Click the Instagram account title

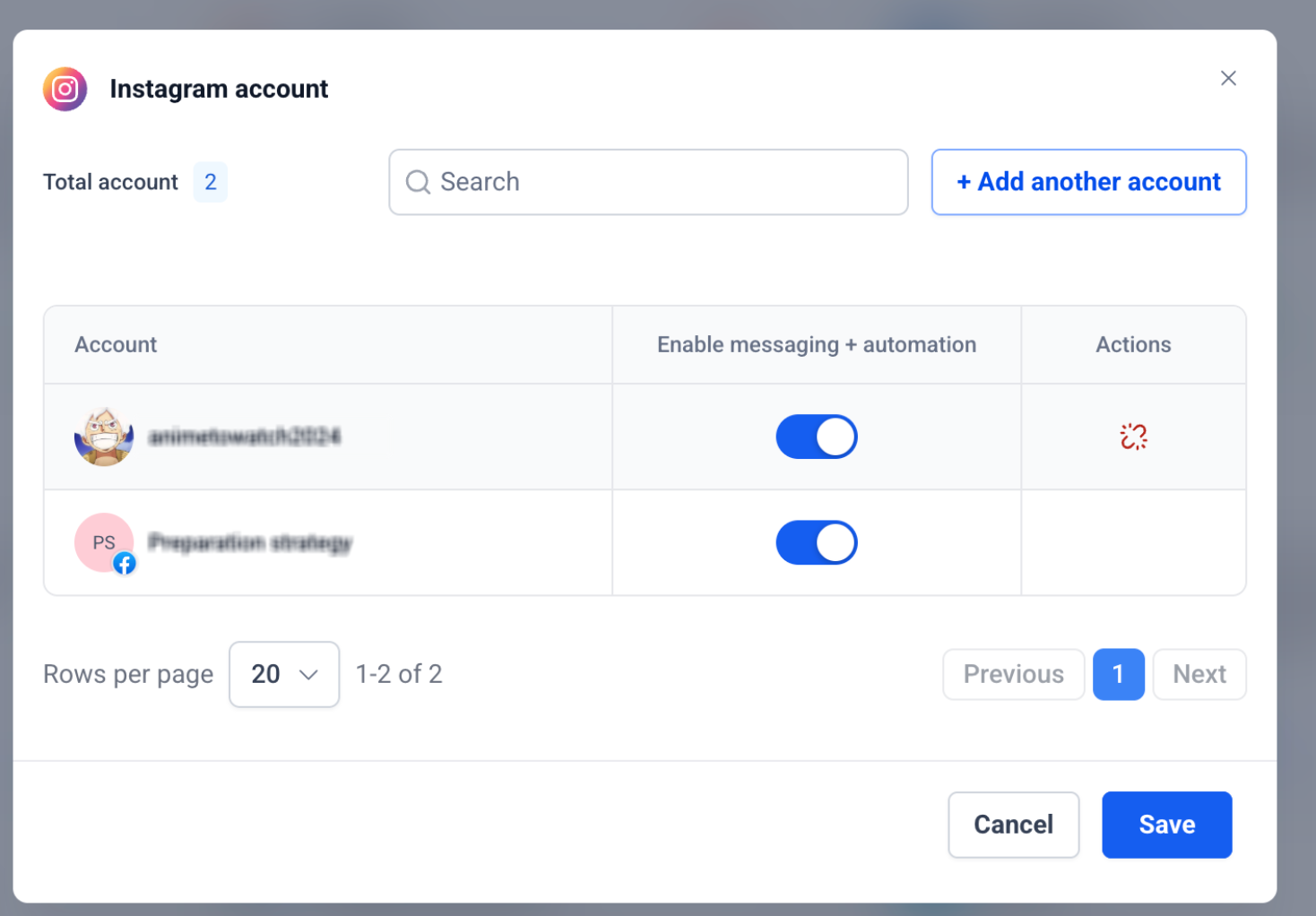[x=219, y=89]
